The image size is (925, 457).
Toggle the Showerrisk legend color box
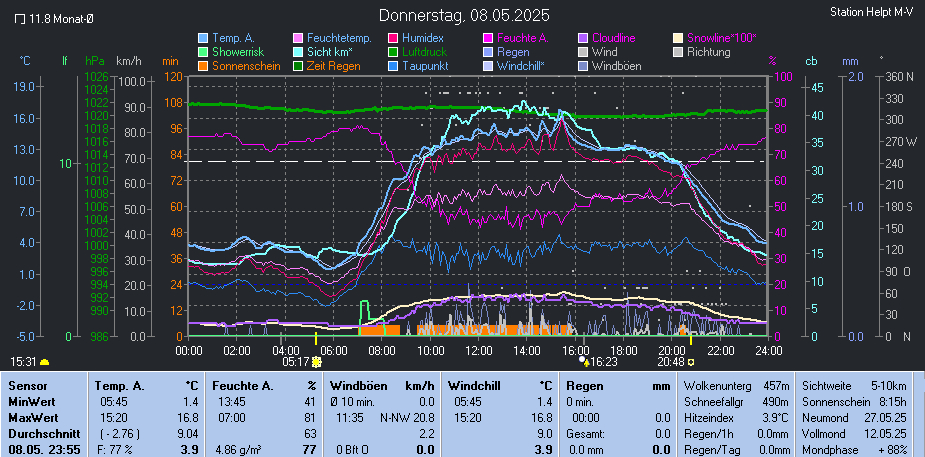coord(203,52)
